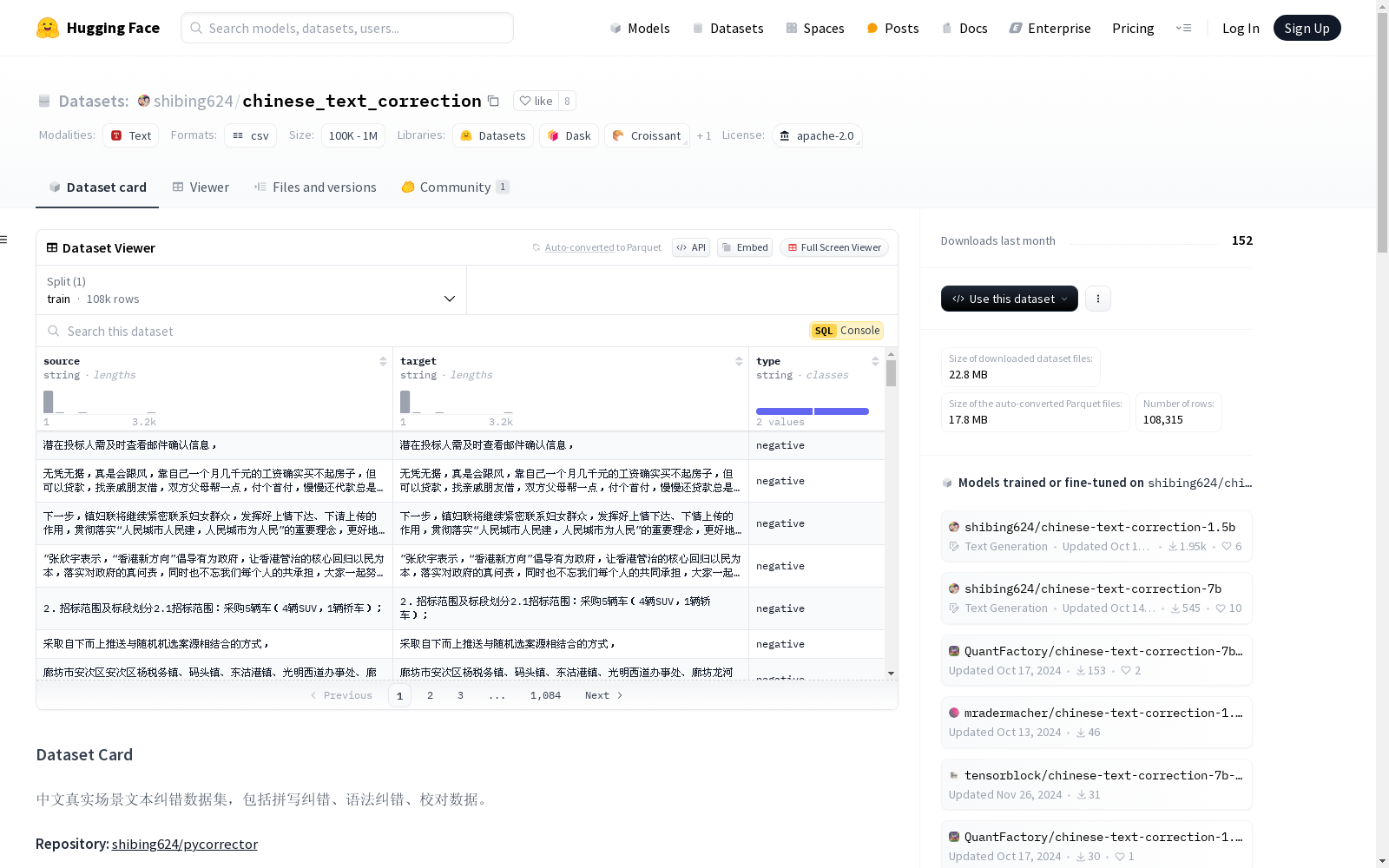Click the source lengths histogram bar
The height and width of the screenshot is (868, 1389).
[49, 402]
